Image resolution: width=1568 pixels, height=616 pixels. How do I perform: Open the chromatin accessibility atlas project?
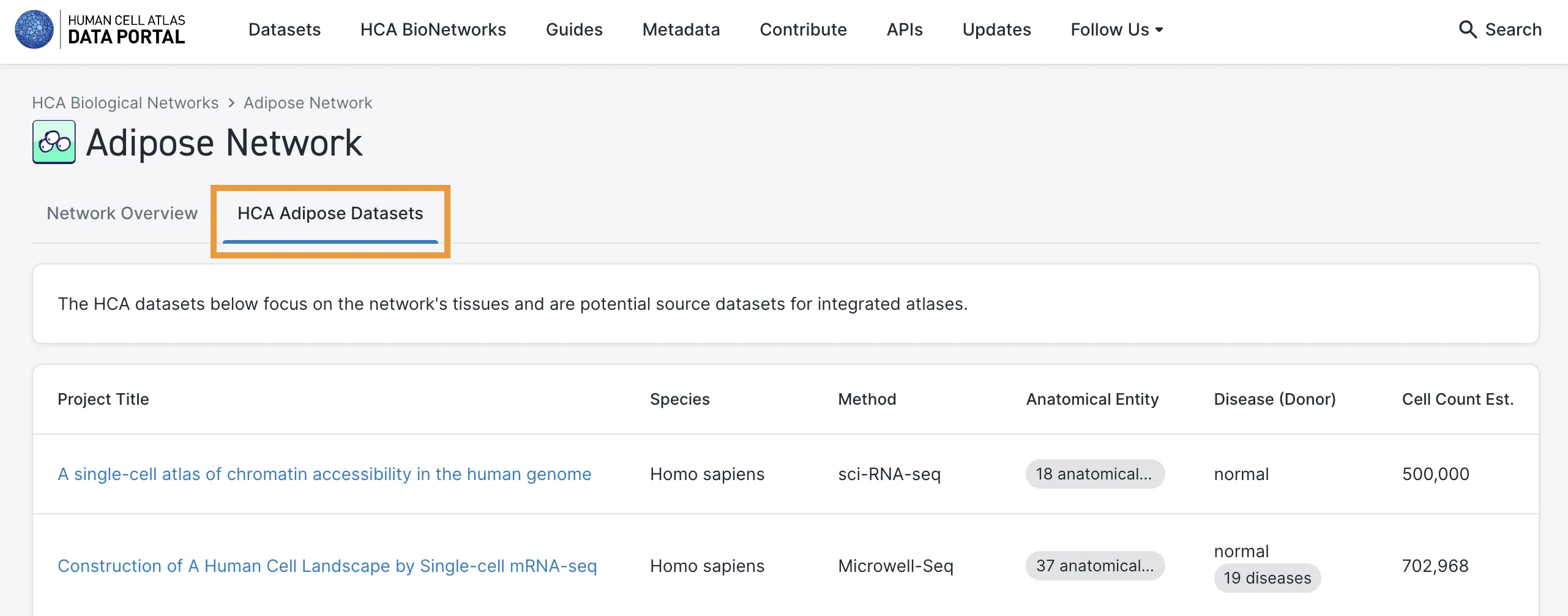(324, 474)
